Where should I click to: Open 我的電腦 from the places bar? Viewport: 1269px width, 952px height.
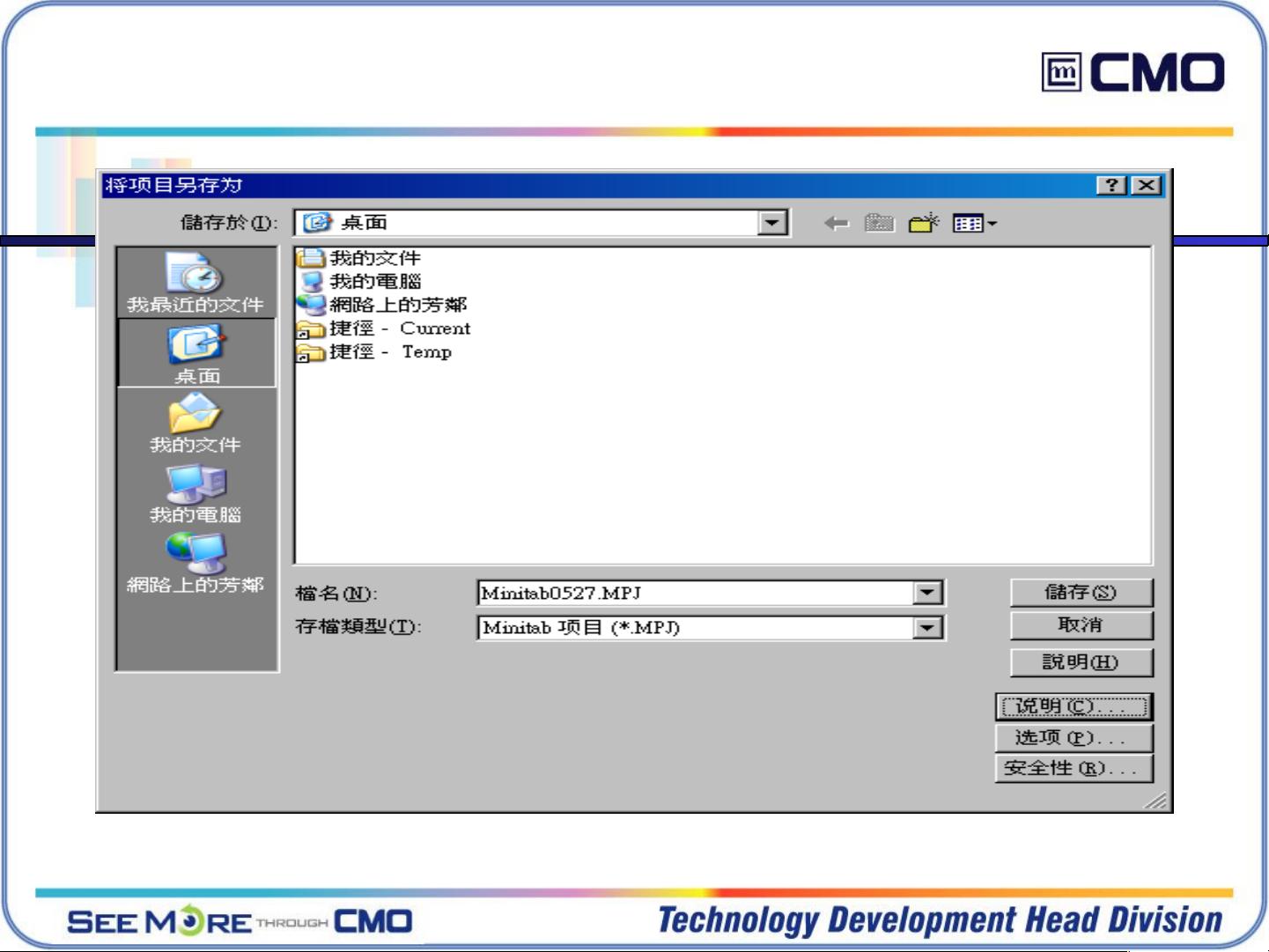coord(196,493)
